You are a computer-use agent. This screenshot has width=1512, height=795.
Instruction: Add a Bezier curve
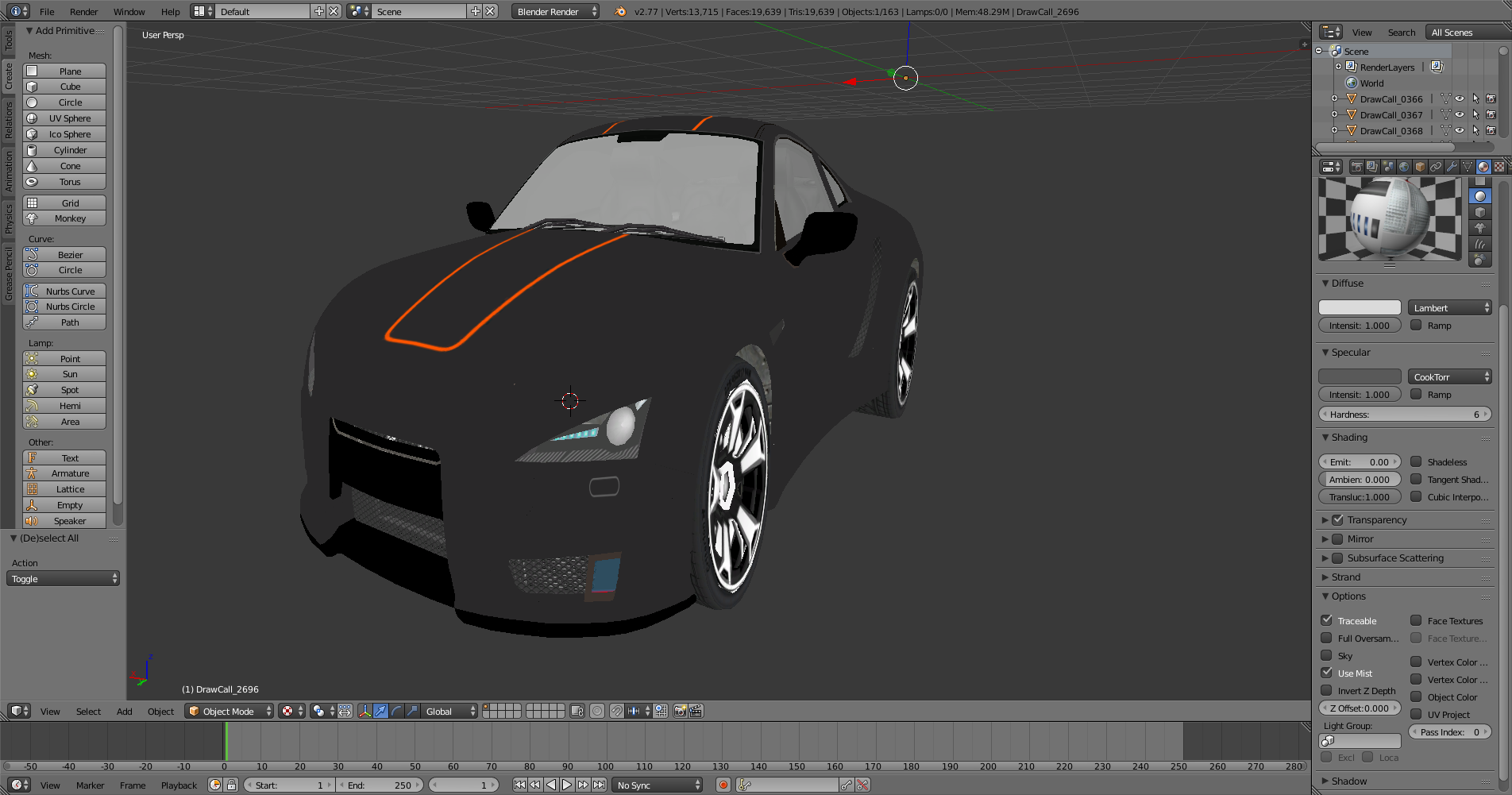[x=64, y=254]
